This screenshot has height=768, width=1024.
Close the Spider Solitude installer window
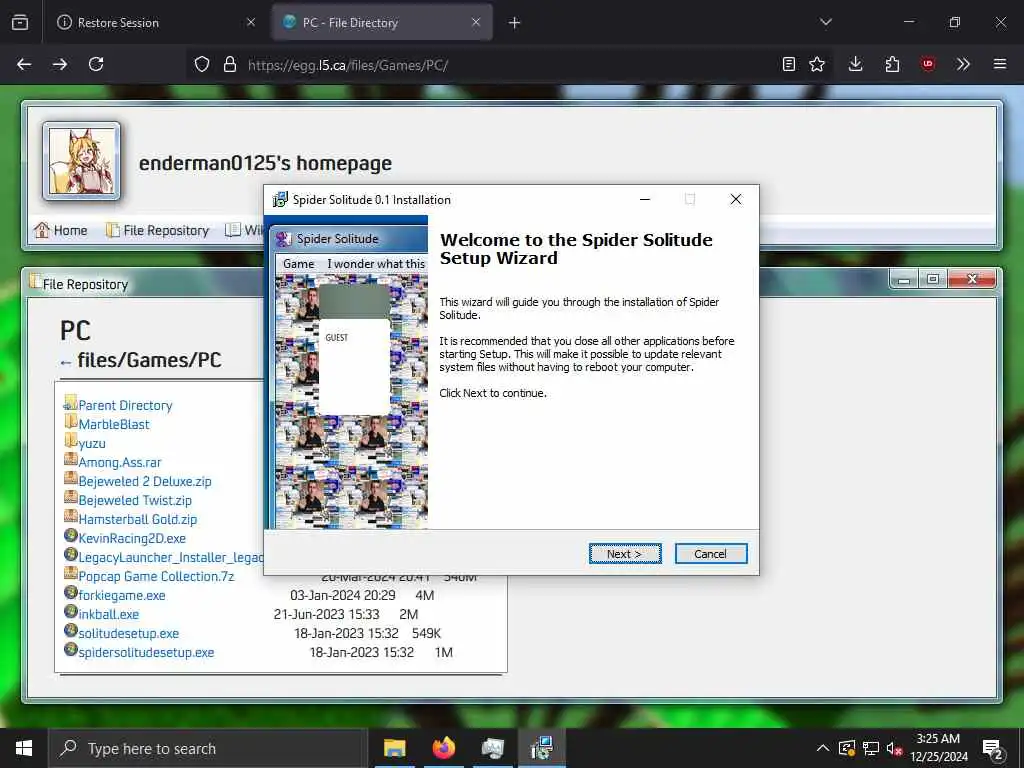736,199
